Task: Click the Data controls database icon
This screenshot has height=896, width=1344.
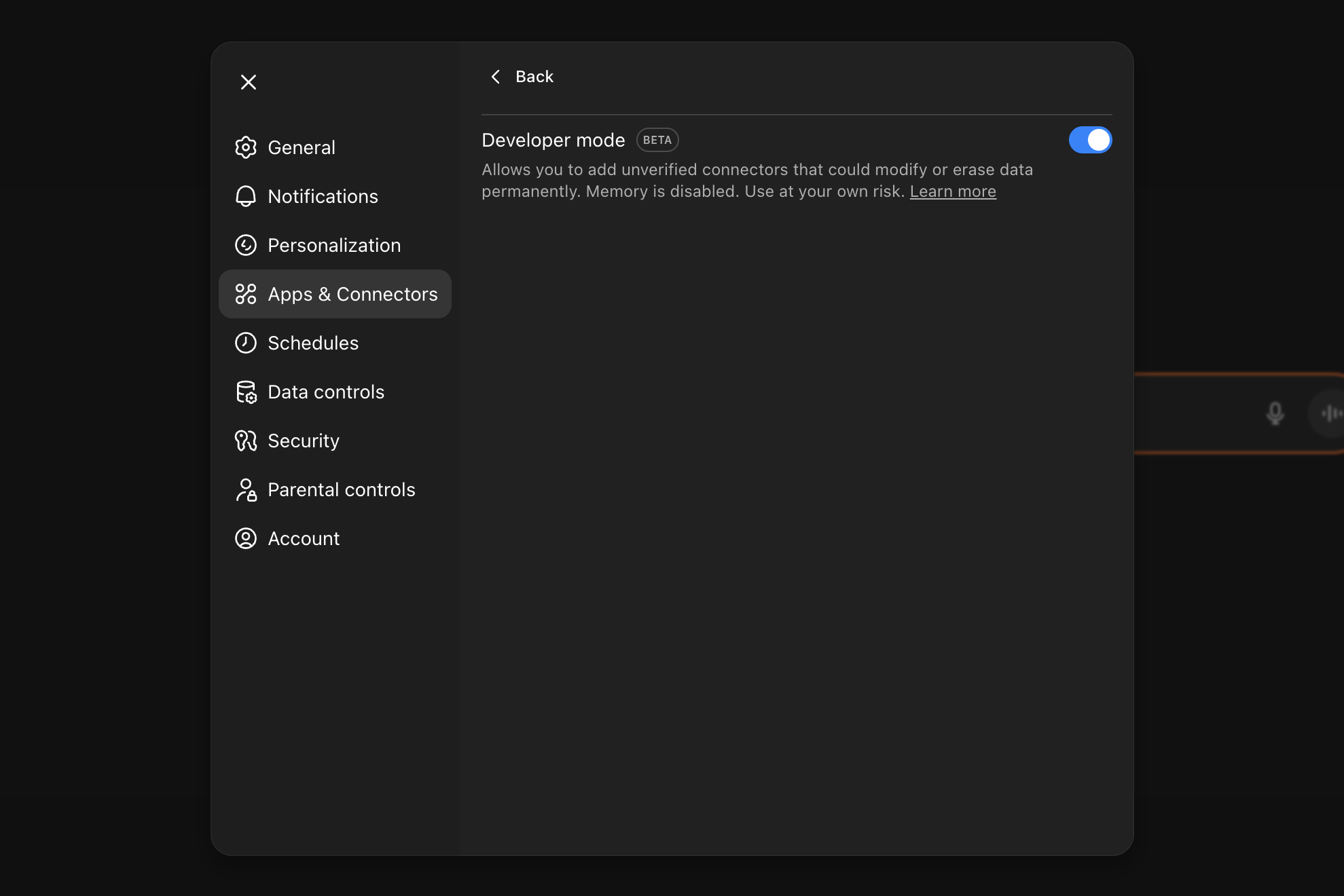Action: point(245,392)
